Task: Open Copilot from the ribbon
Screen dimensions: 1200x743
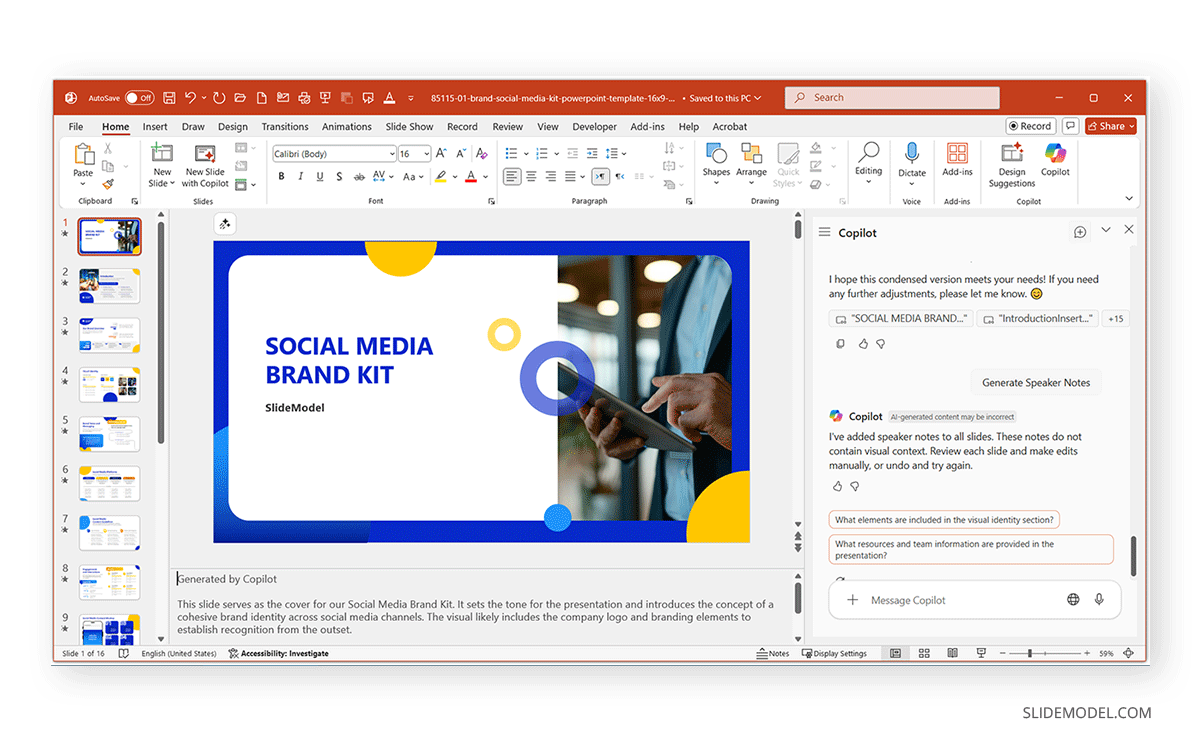Action: click(x=1055, y=154)
